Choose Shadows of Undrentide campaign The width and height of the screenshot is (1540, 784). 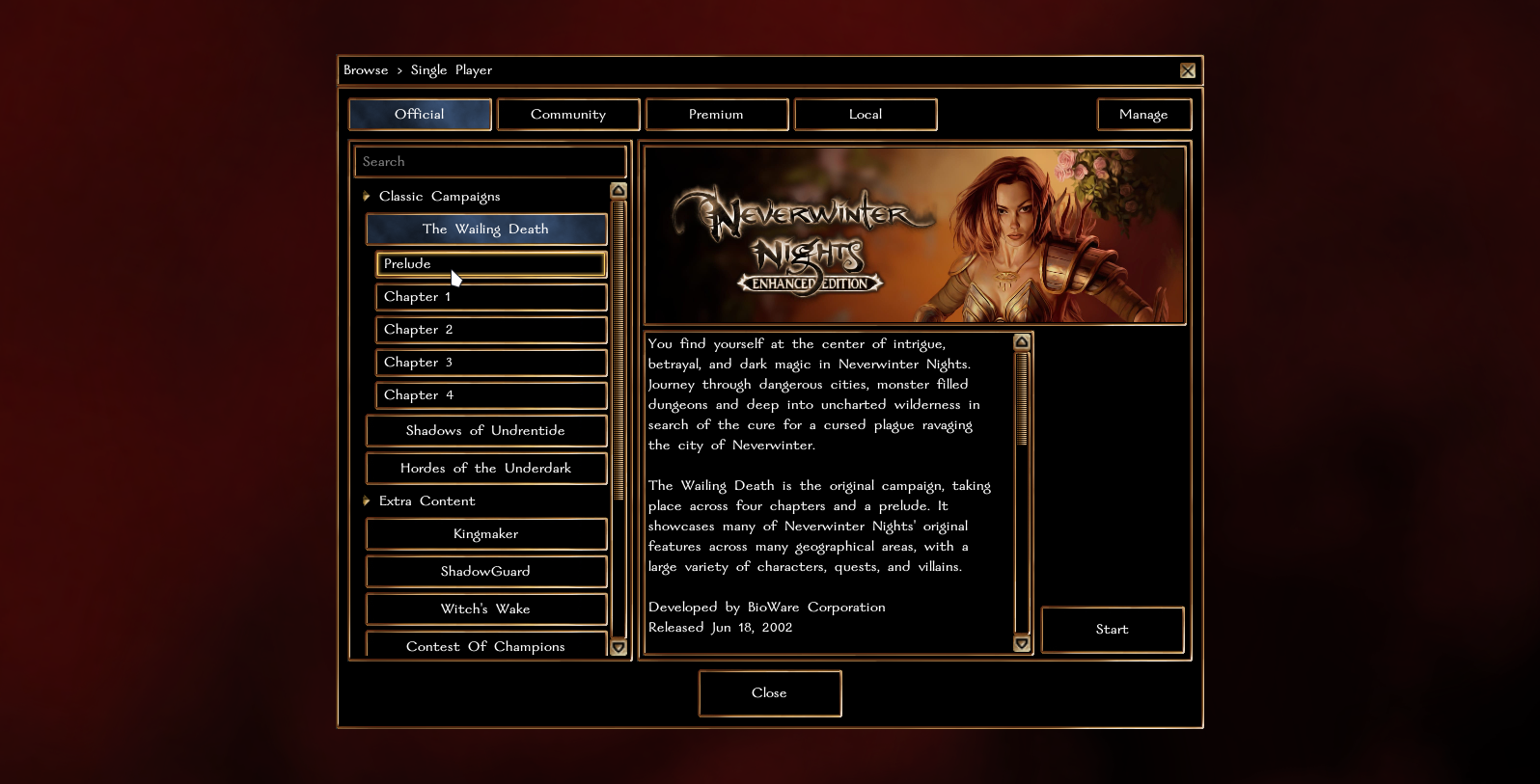[x=486, y=430]
